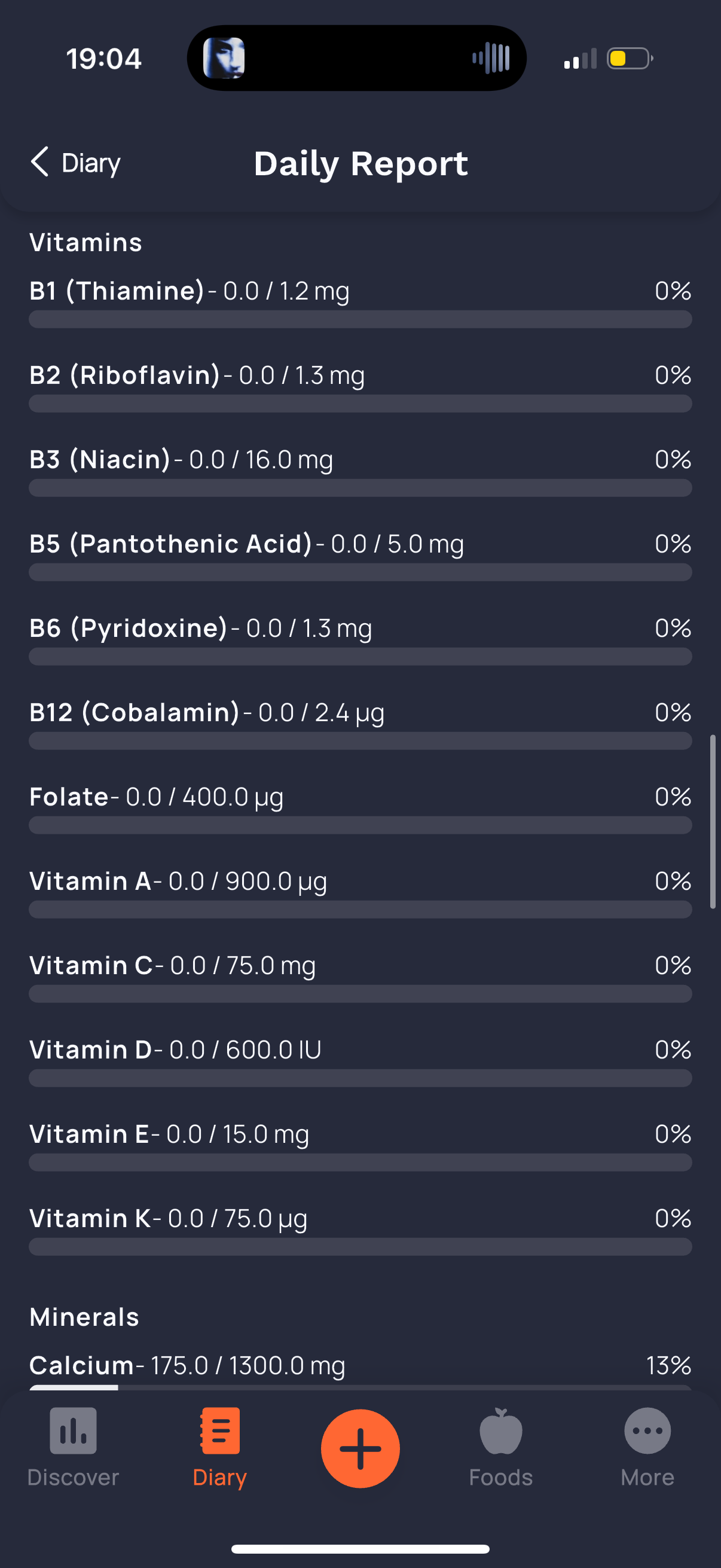The image size is (721, 1568).
Task: Tap the Minerals section heading
Action: [x=84, y=1317]
